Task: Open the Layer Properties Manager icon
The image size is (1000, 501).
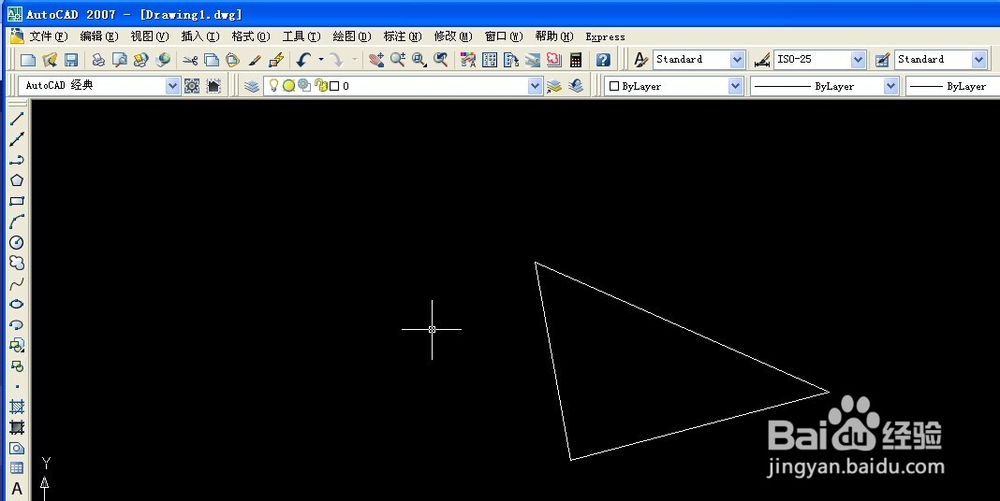Action: [x=252, y=85]
